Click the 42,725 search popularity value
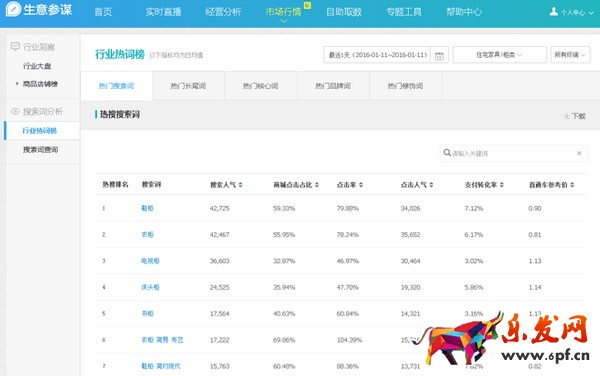 click(219, 208)
